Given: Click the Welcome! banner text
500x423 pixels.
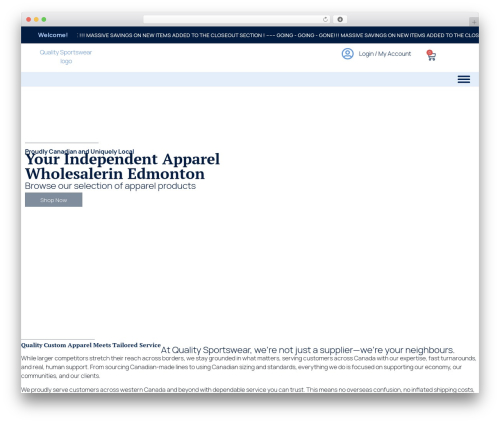Looking at the screenshot, I should [x=53, y=35].
